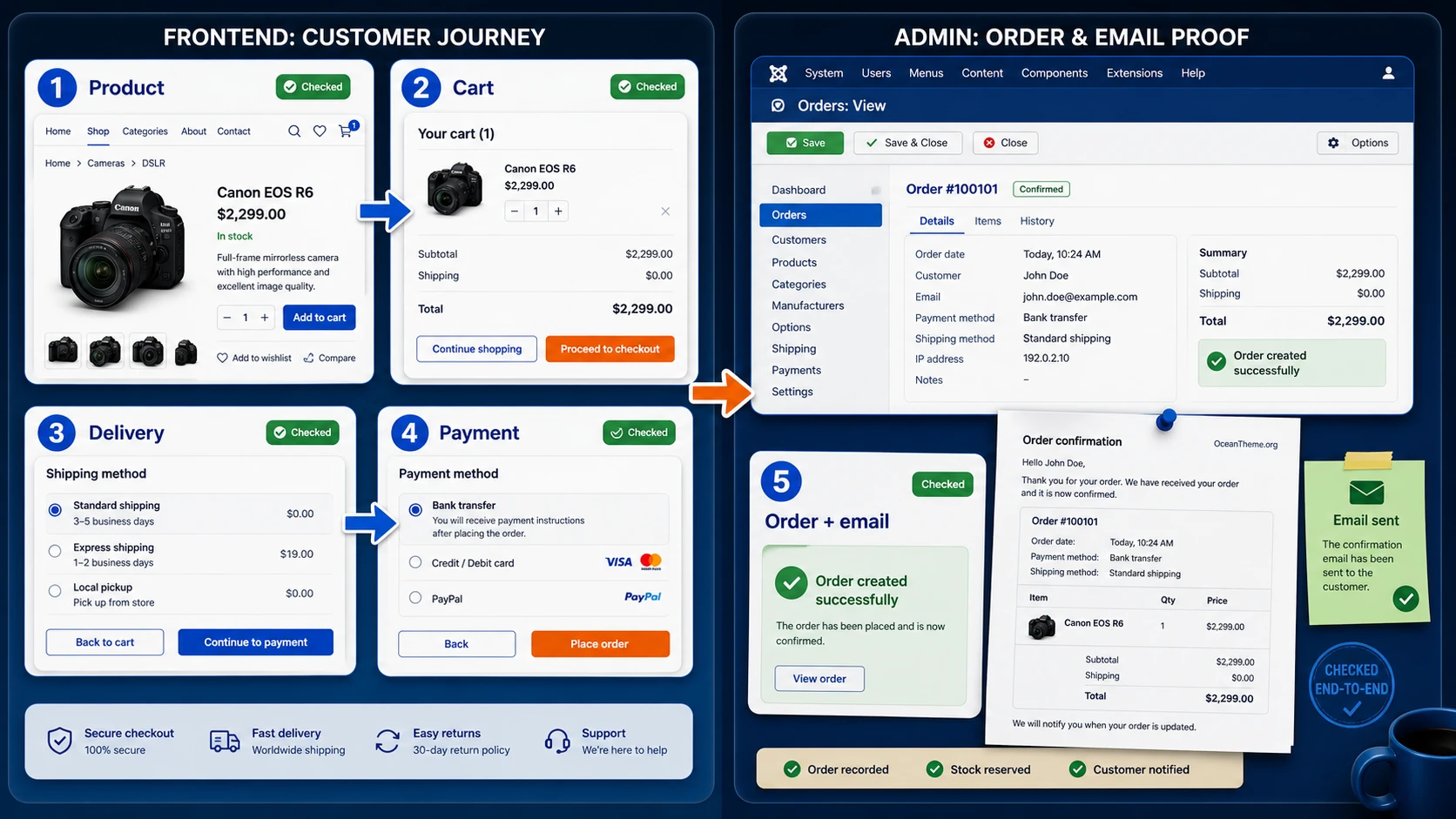Increase cart quantity with plus button
This screenshot has height=819, width=1456.
(x=558, y=211)
